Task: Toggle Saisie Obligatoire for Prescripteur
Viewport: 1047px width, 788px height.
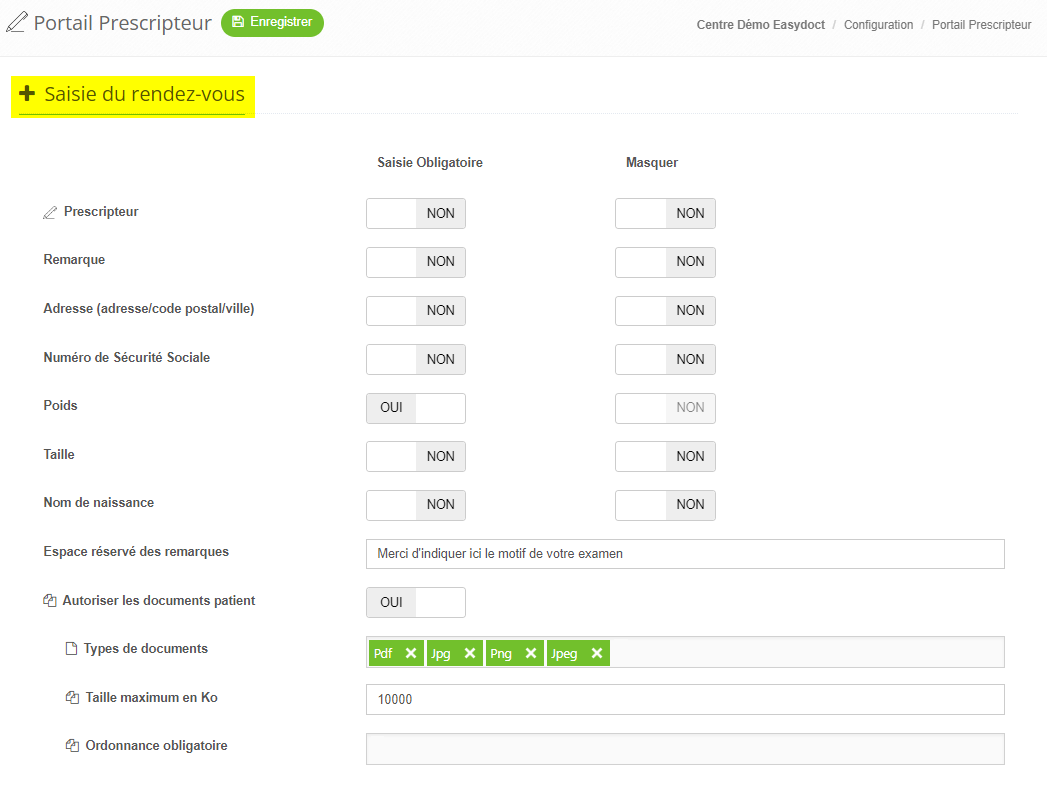Action: 415,213
